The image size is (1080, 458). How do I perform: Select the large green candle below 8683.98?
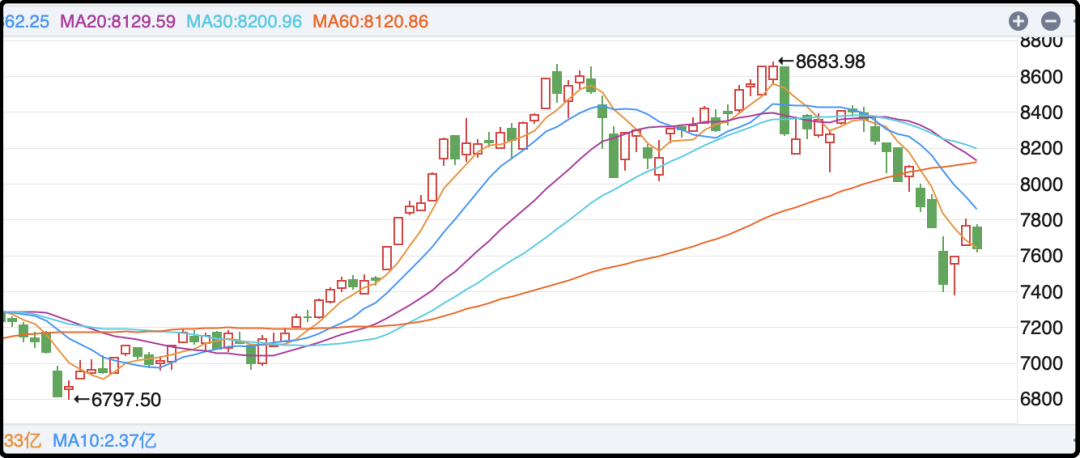click(785, 100)
